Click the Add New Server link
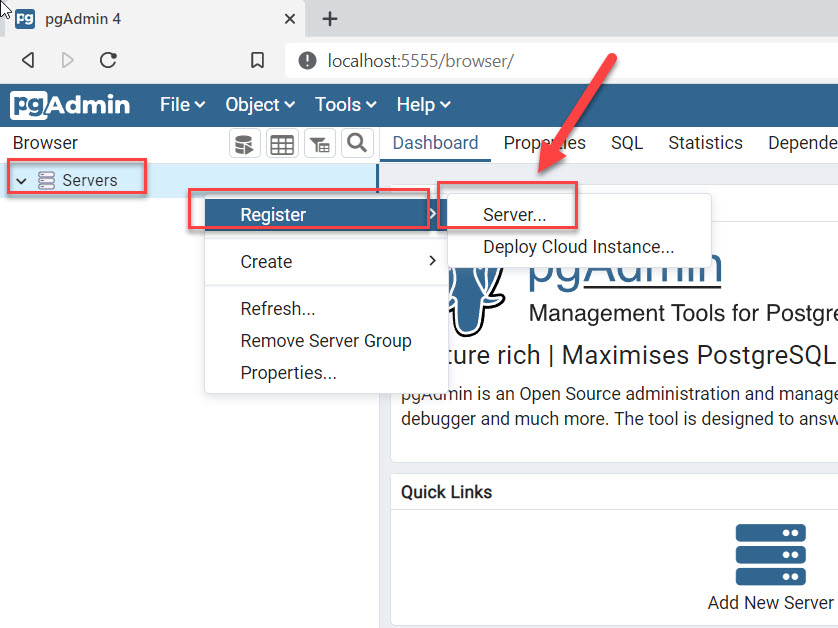 [x=770, y=602]
